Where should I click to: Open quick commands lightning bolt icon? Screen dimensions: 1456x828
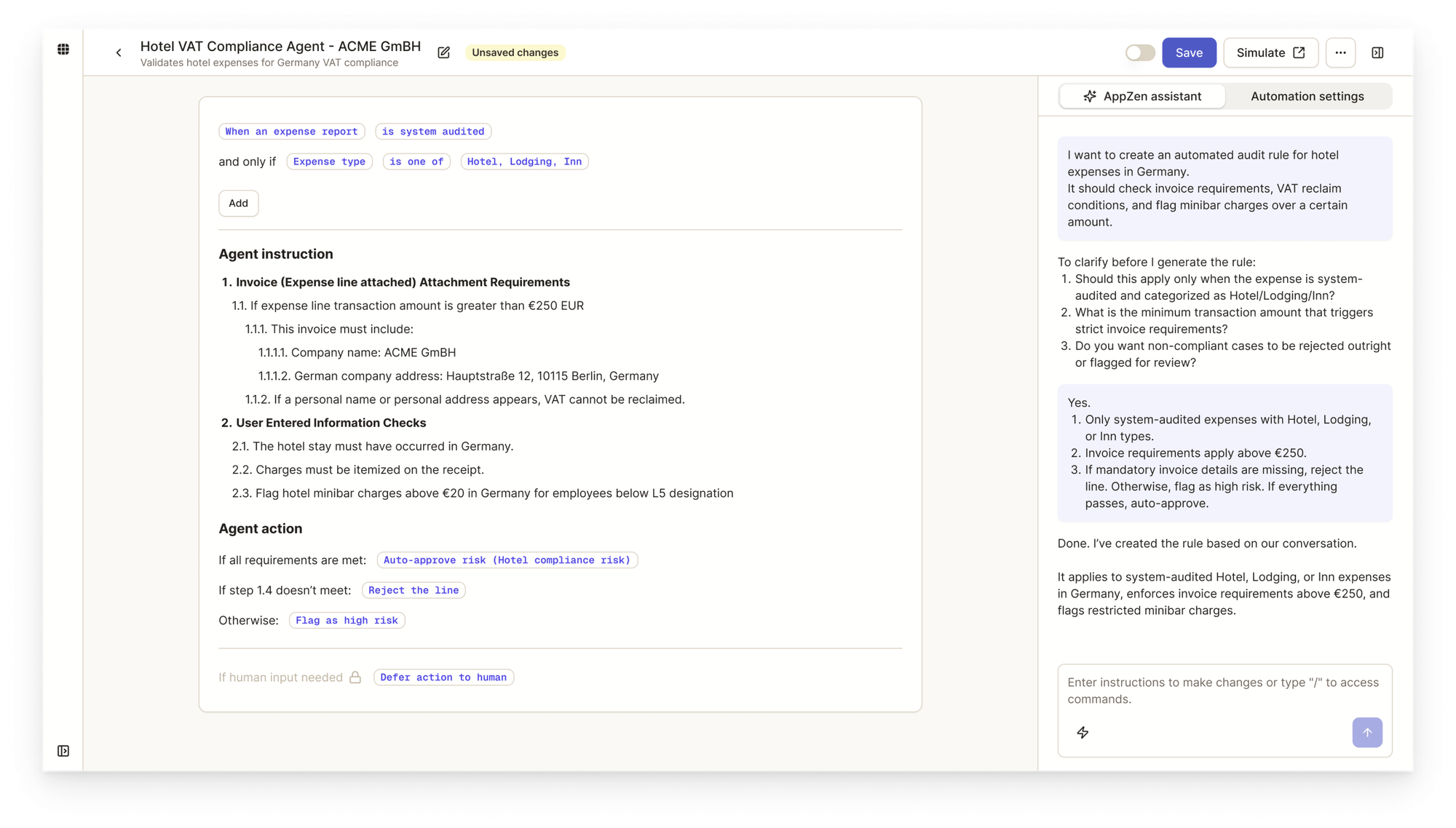1083,733
